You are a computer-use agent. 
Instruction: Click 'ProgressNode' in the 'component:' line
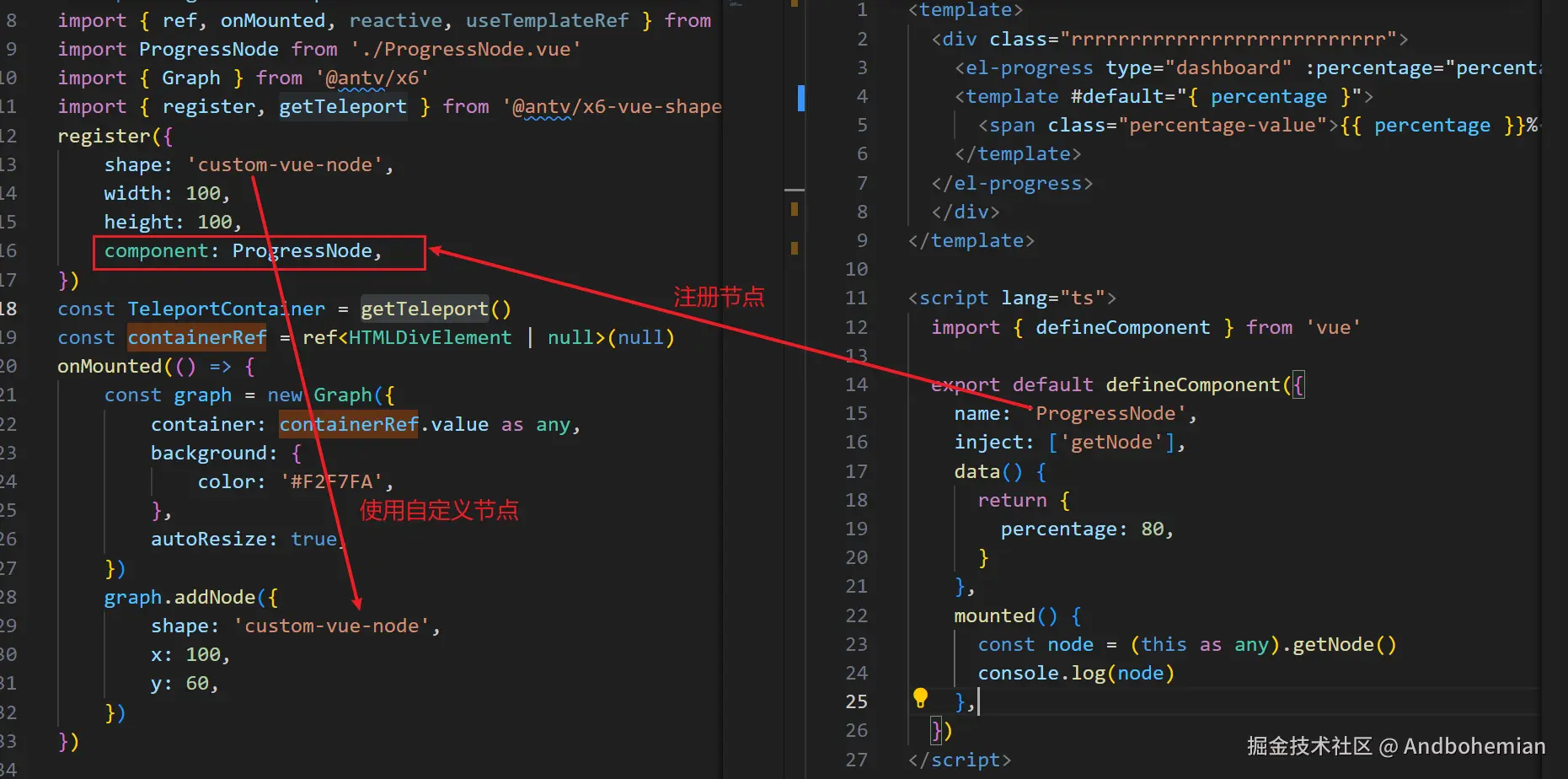coord(302,250)
